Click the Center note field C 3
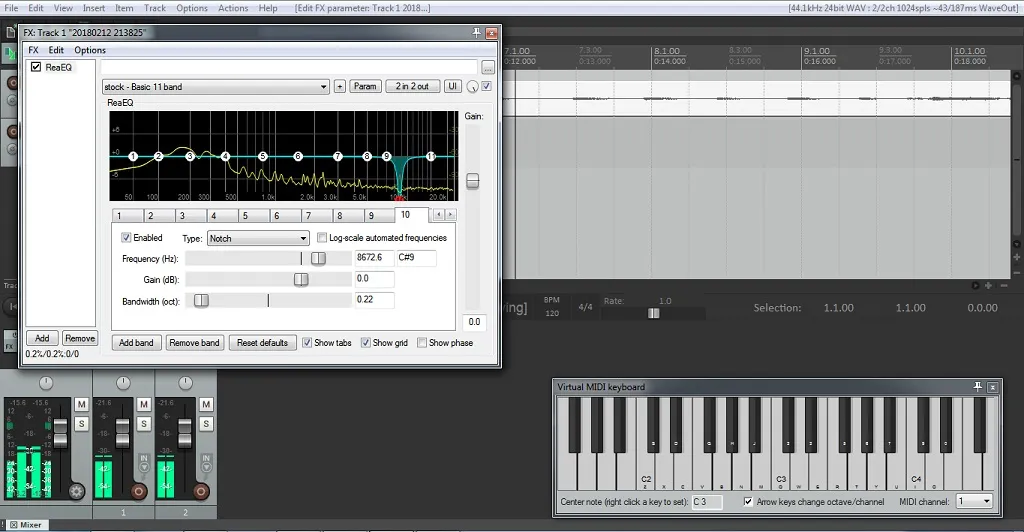 pos(707,502)
